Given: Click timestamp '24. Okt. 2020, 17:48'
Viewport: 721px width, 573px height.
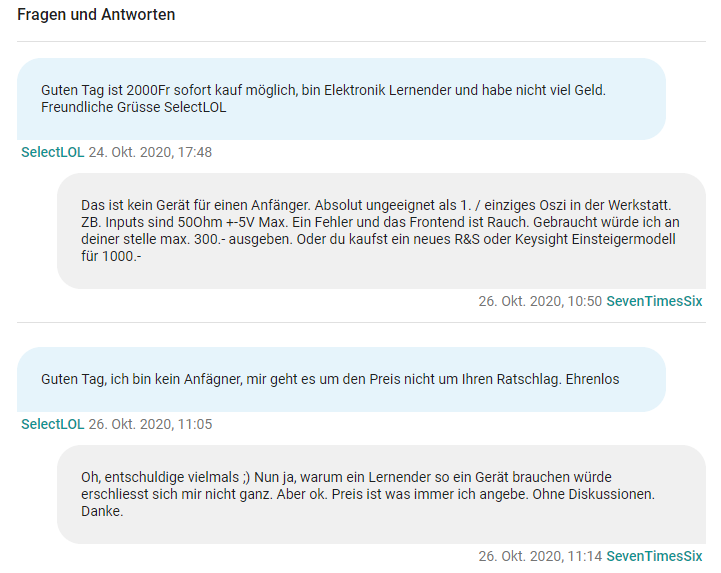Looking at the screenshot, I should click(x=150, y=152).
